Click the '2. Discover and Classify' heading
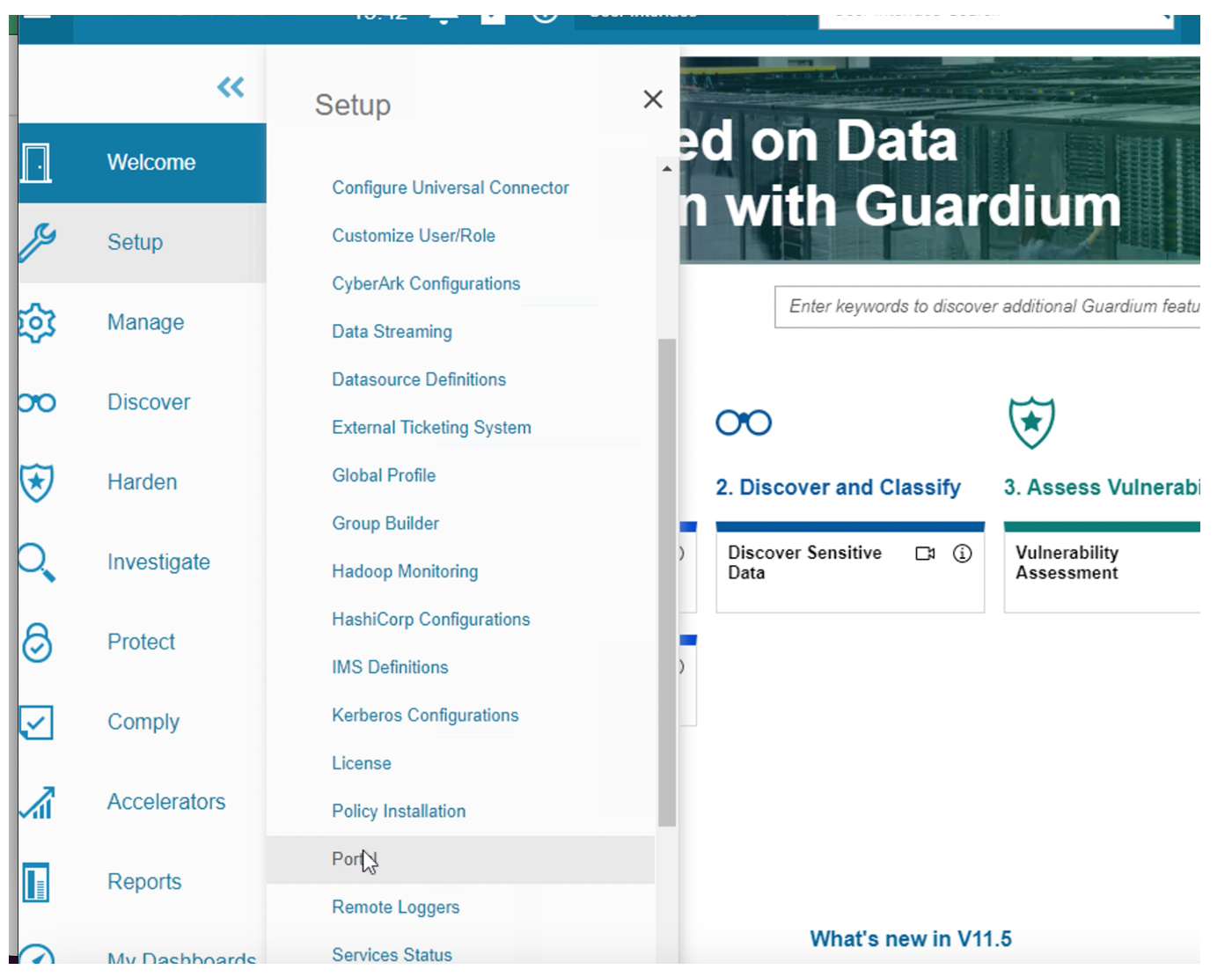 pos(838,488)
